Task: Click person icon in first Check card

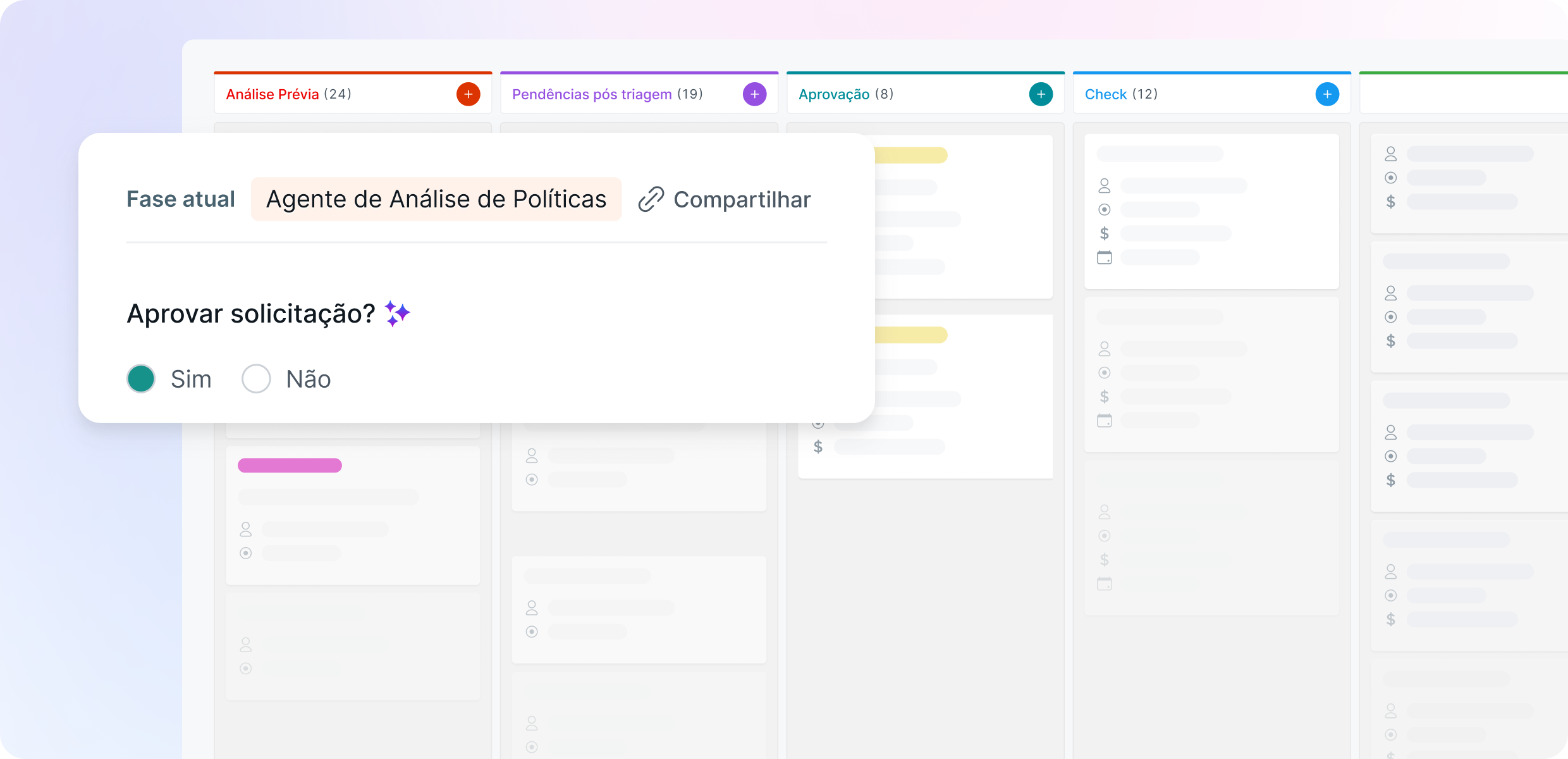Action: [x=1104, y=185]
